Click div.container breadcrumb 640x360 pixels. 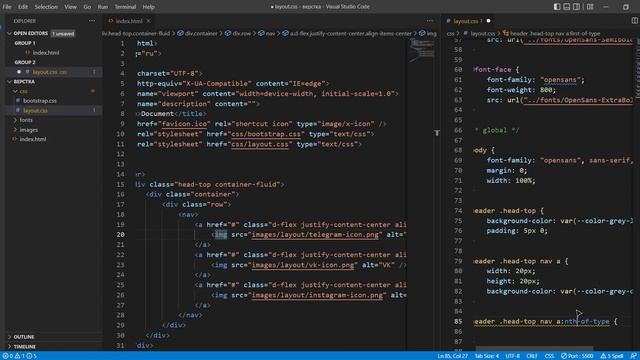click(x=198, y=33)
